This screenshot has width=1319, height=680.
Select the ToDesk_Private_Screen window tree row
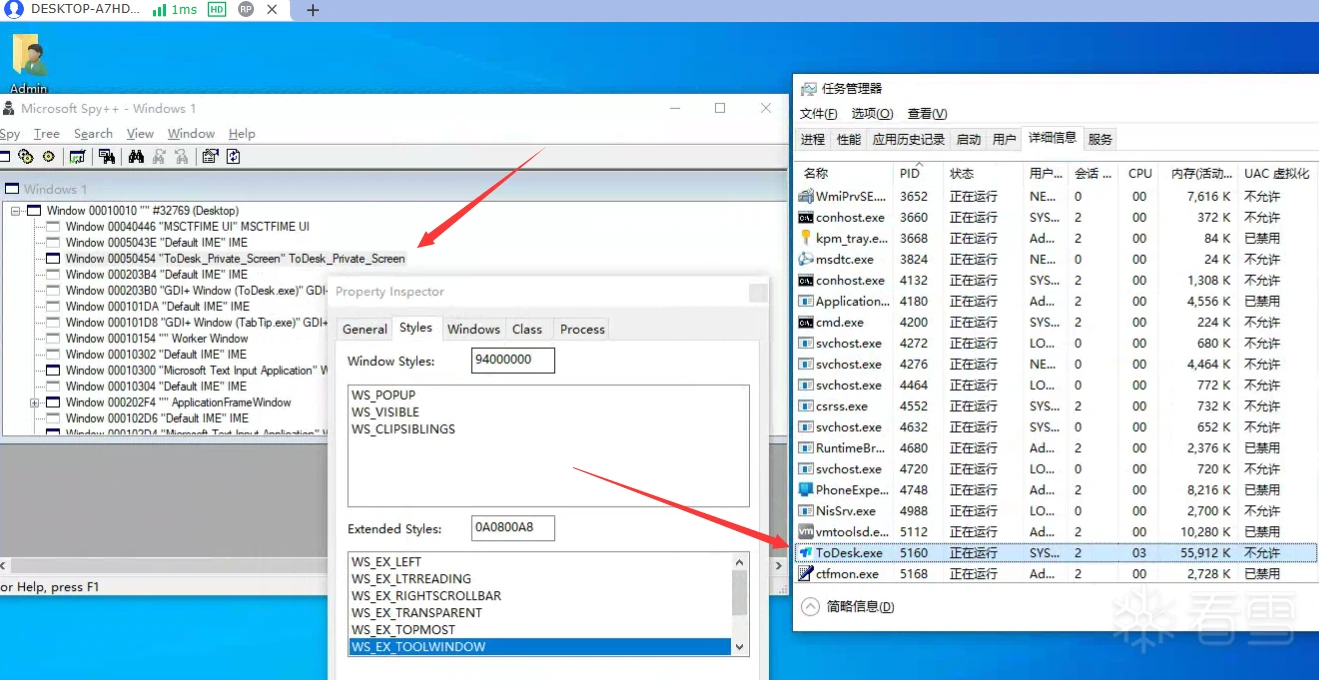click(x=235, y=258)
